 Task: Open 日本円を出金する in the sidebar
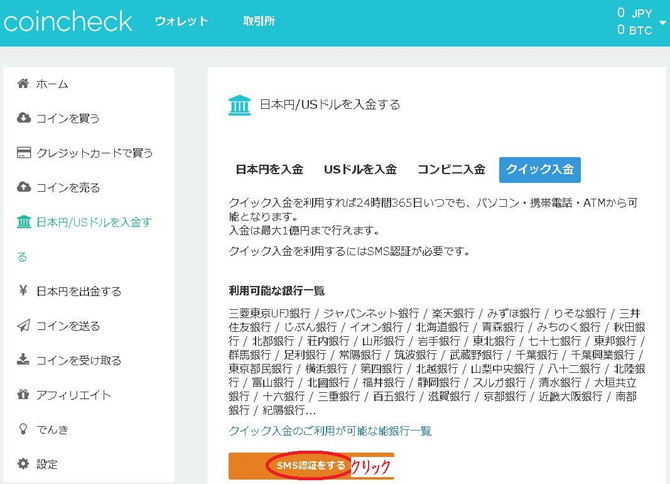pyautogui.click(x=79, y=291)
